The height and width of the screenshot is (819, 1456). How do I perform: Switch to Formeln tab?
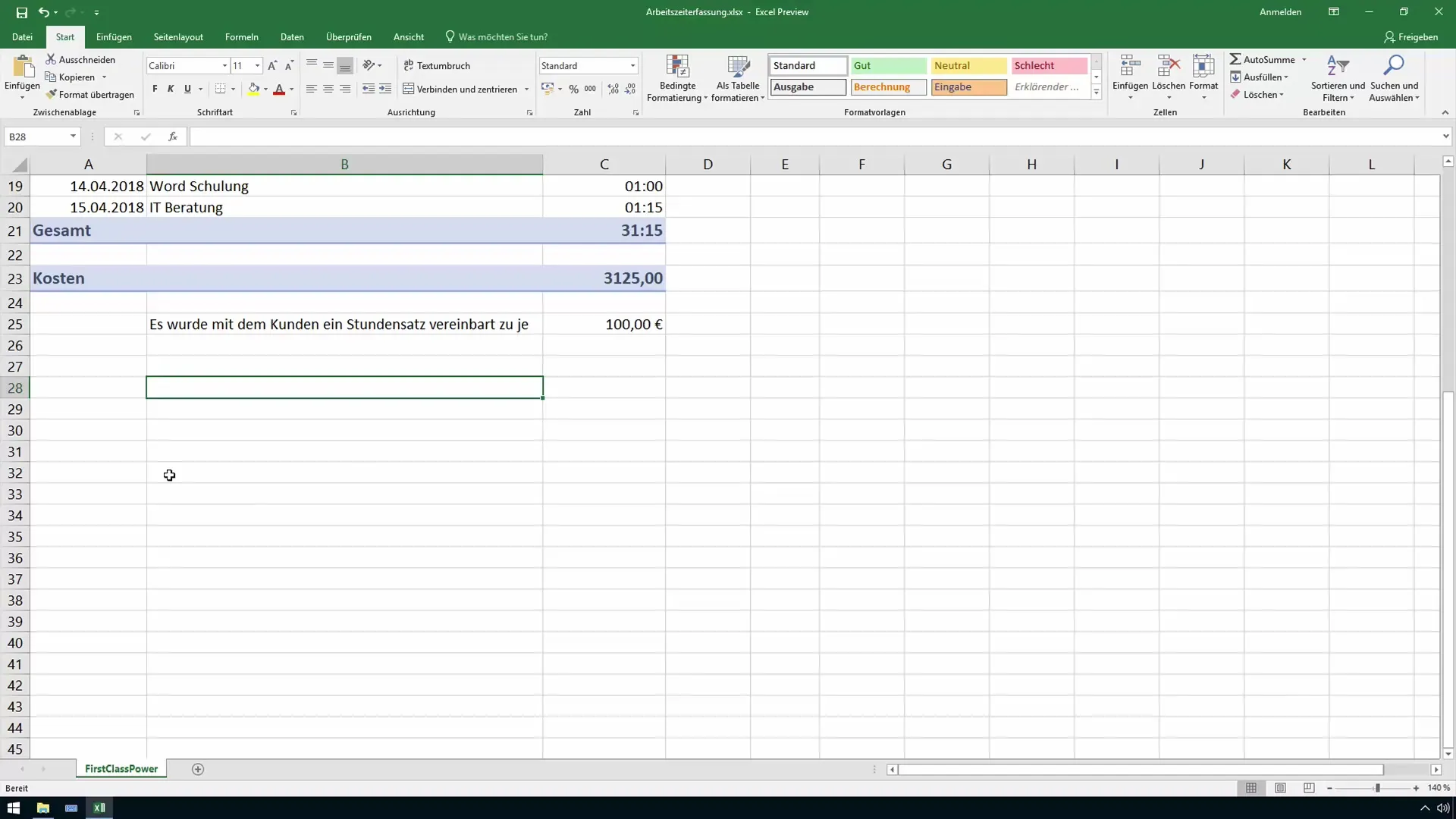[241, 36]
